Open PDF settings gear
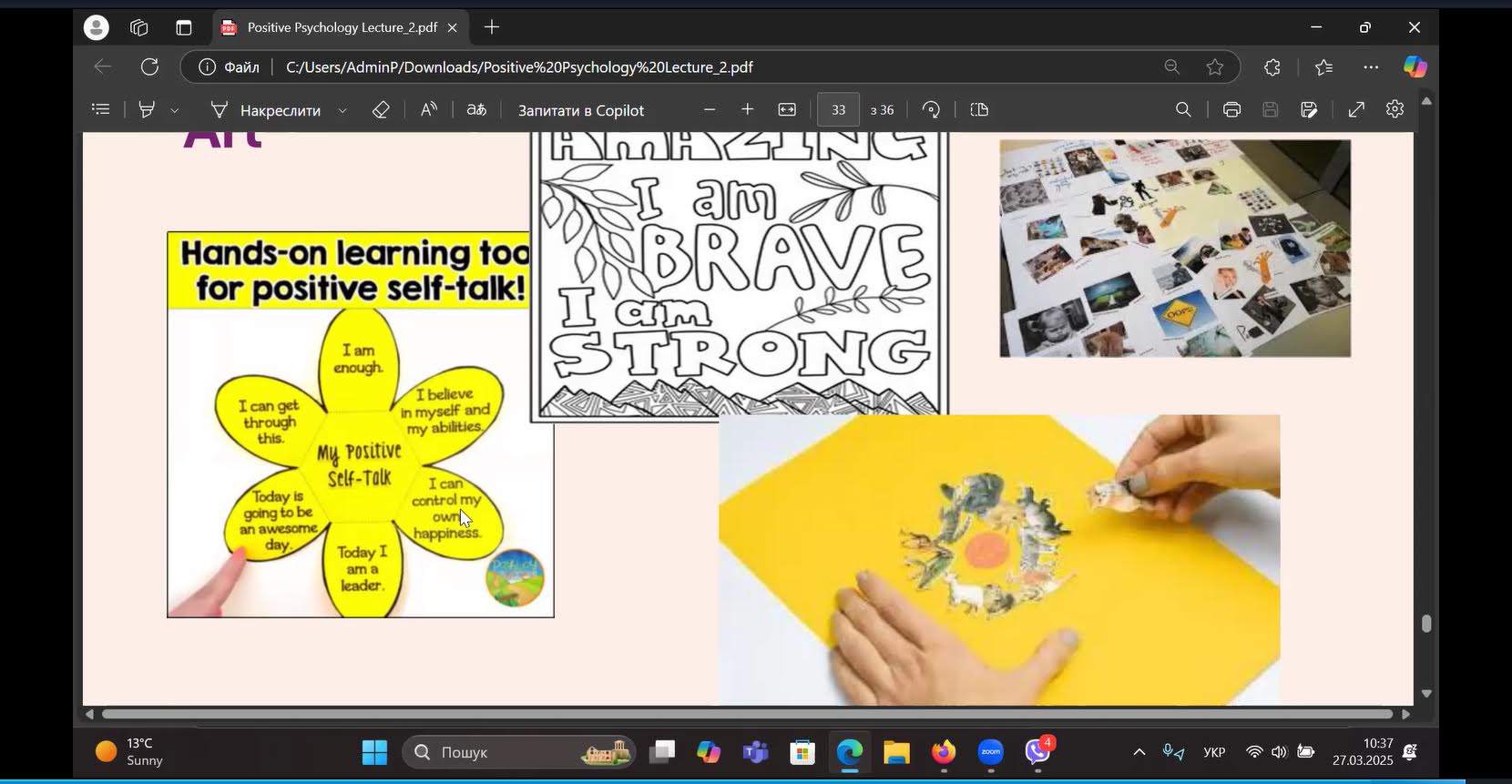The width and height of the screenshot is (1512, 784). [1395, 109]
